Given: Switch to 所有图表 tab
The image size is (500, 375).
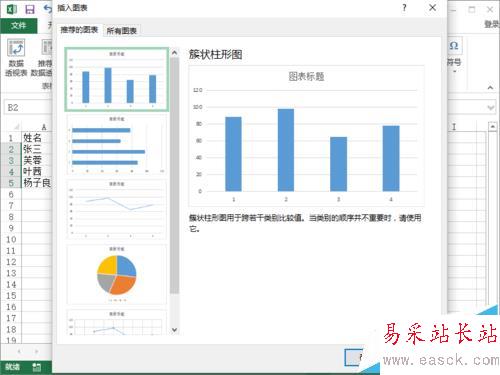Looking at the screenshot, I should click(122, 31).
